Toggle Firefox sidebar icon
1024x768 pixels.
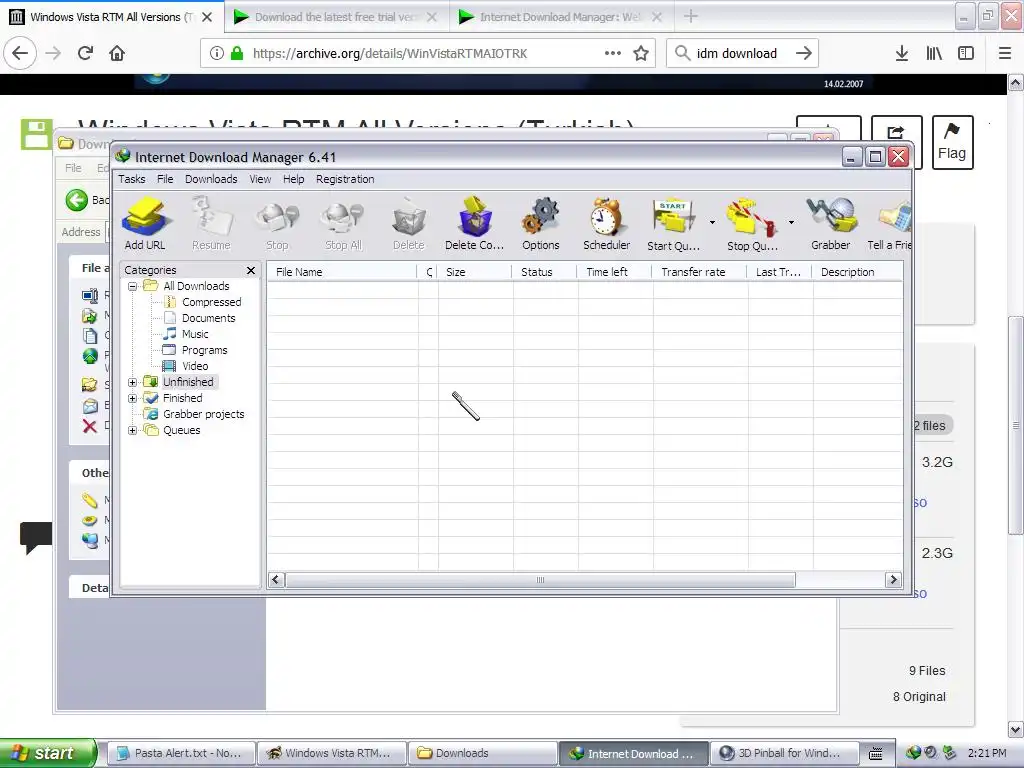(x=966, y=53)
